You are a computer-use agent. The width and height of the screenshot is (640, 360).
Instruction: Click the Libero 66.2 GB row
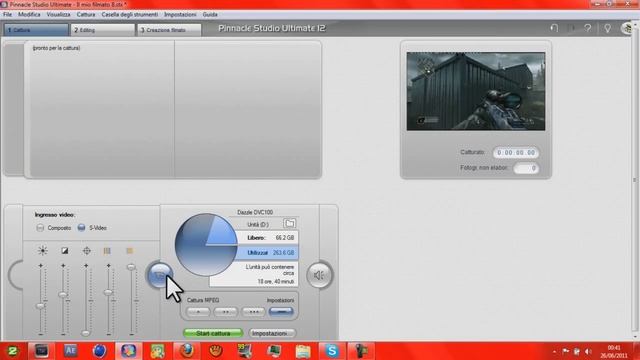267,238
